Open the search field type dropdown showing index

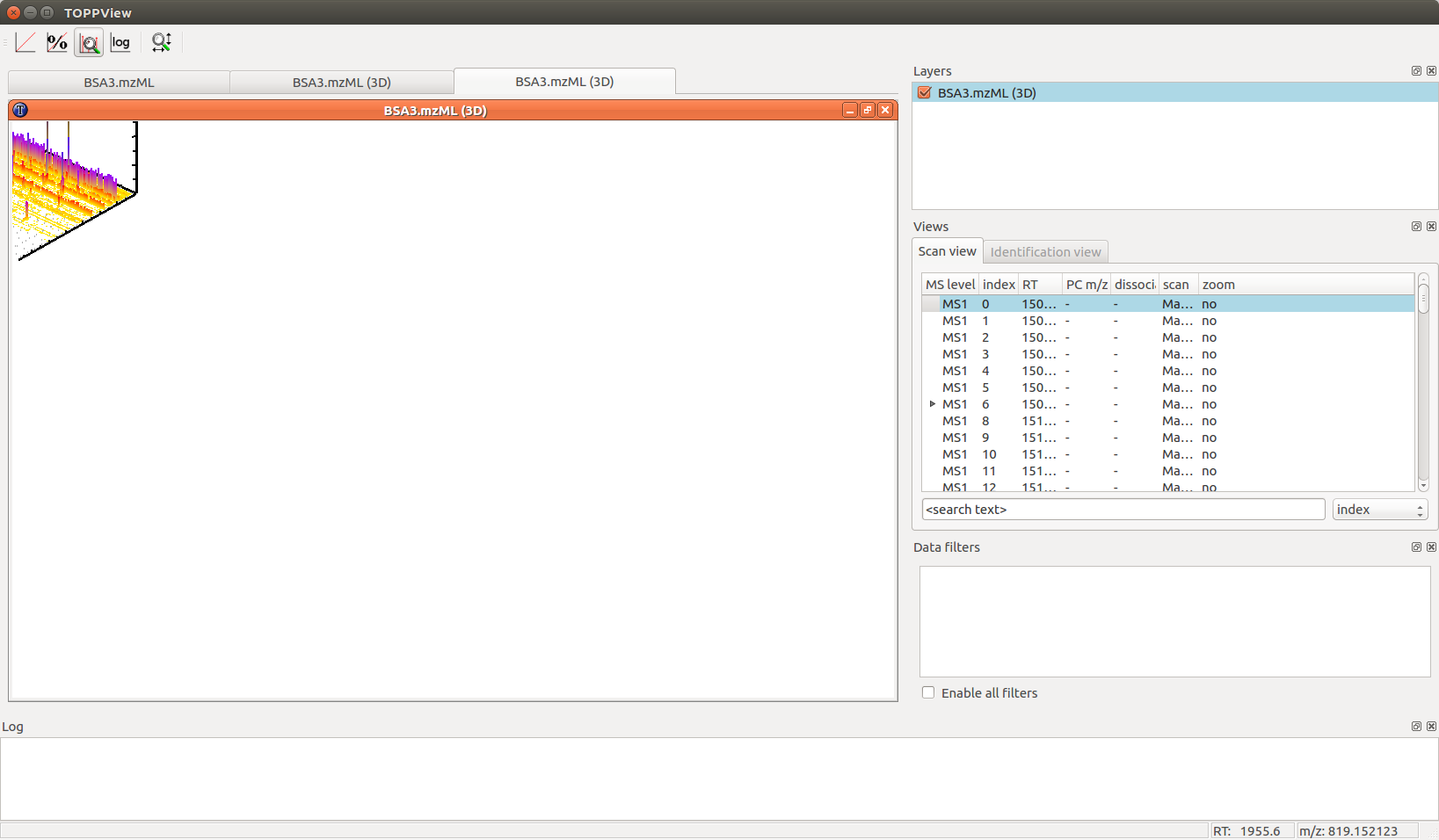click(x=1379, y=509)
